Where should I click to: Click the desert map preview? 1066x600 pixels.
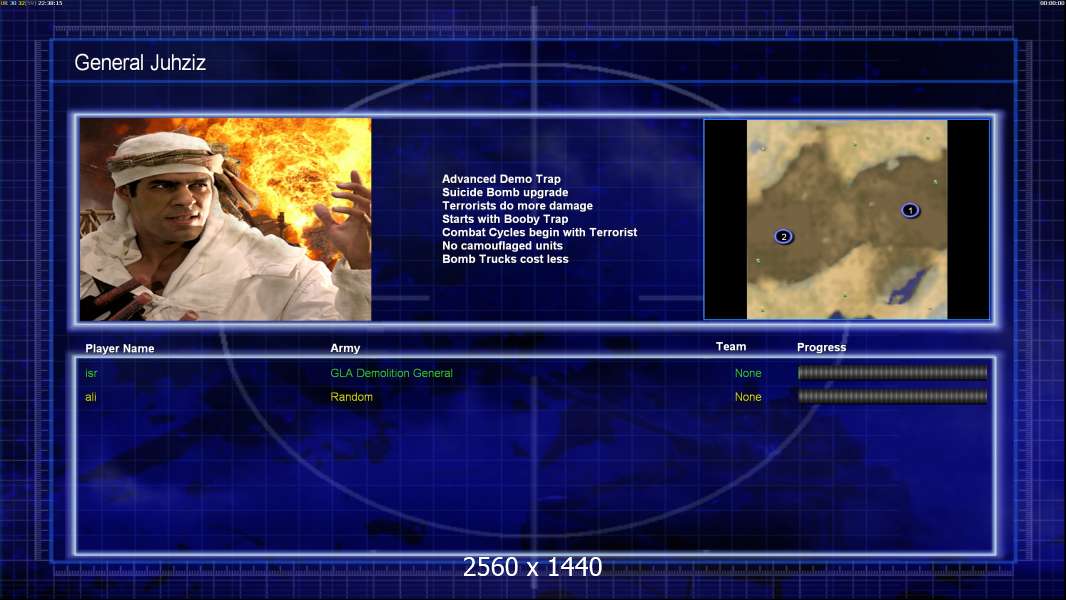846,219
